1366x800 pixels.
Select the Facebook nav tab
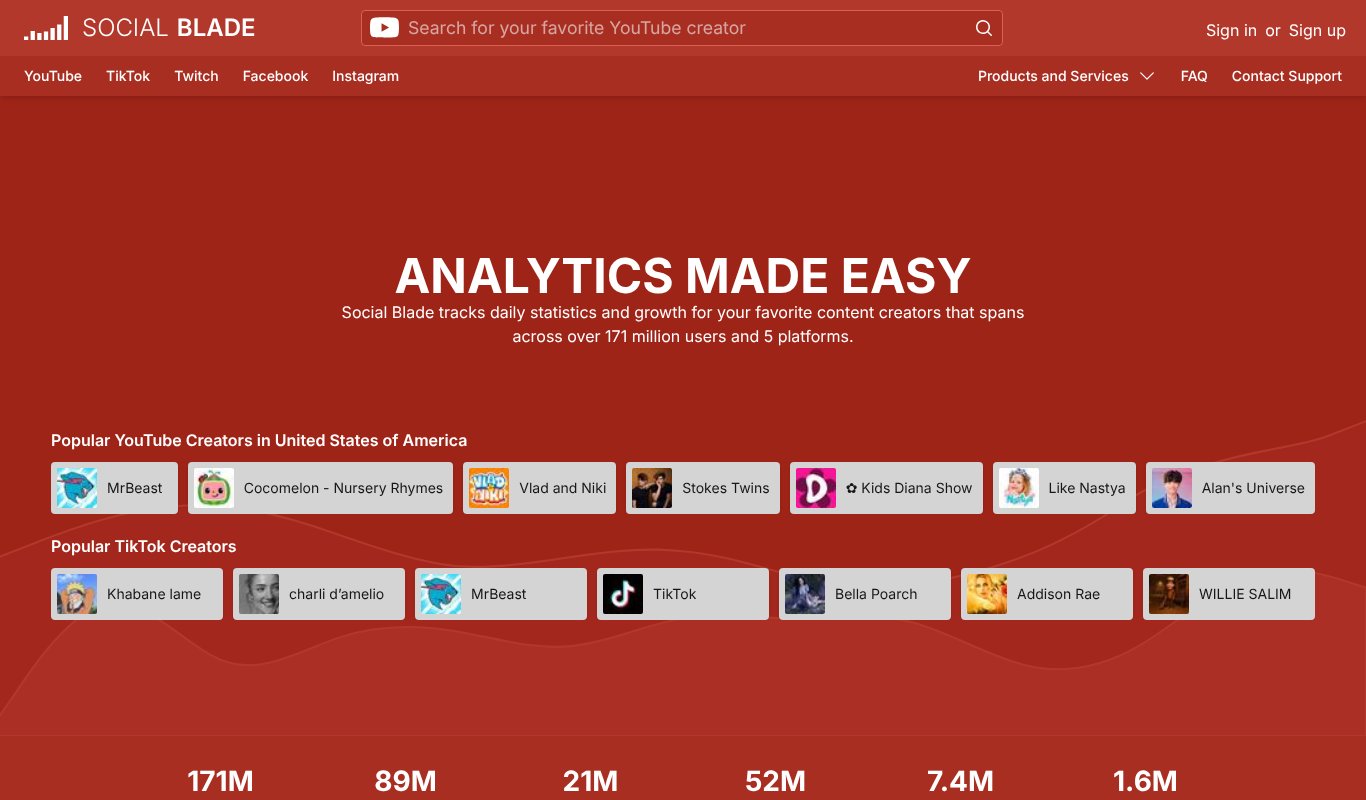pos(275,76)
